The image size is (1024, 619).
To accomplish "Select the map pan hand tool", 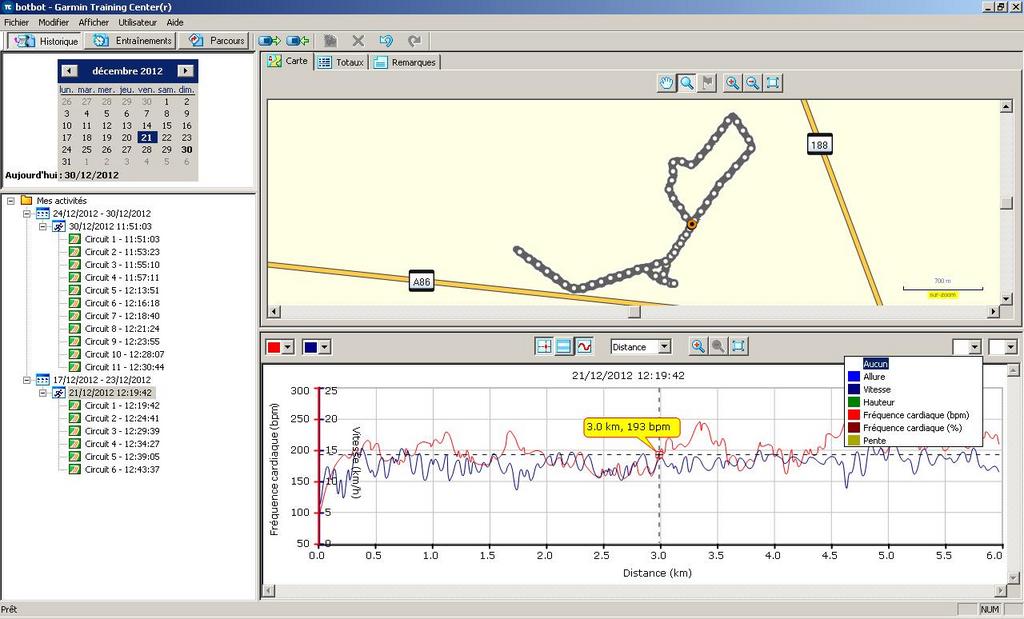I will pyautogui.click(x=667, y=83).
